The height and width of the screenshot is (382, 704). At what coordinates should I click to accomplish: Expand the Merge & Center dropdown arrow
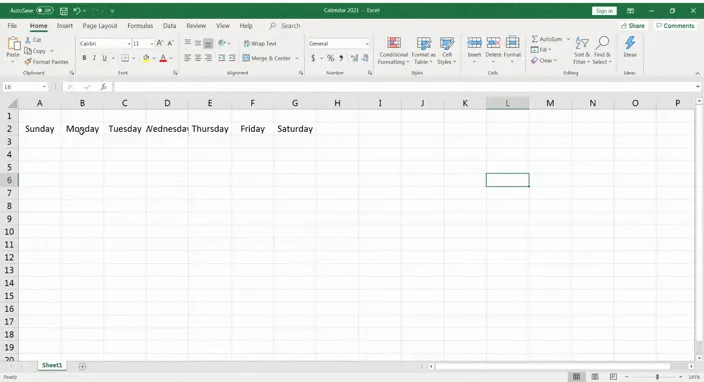(297, 58)
